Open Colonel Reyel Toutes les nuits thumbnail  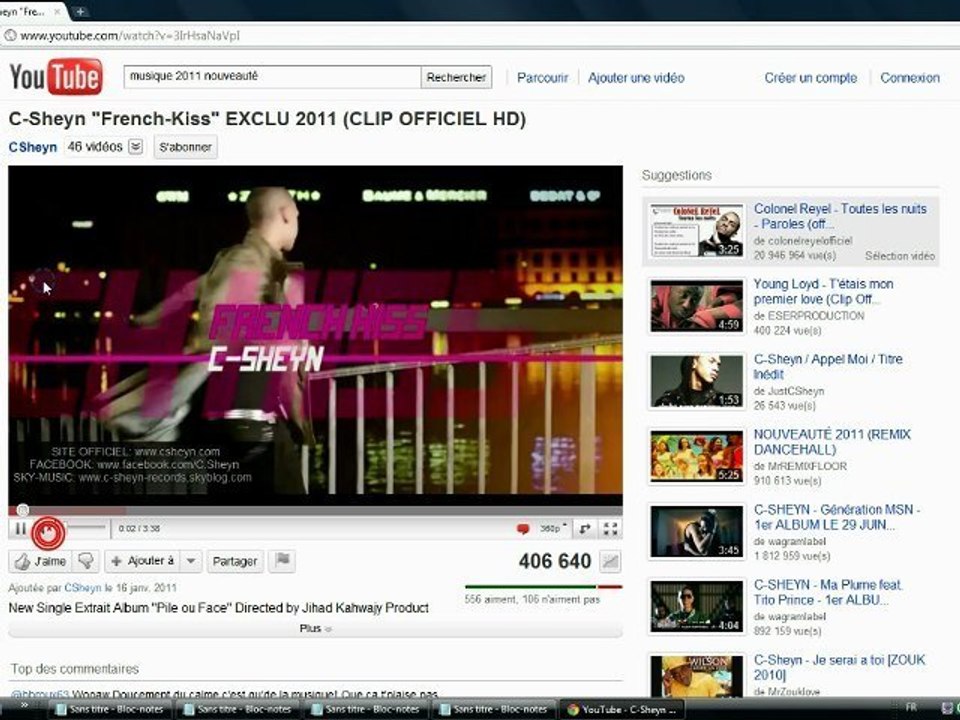697,231
